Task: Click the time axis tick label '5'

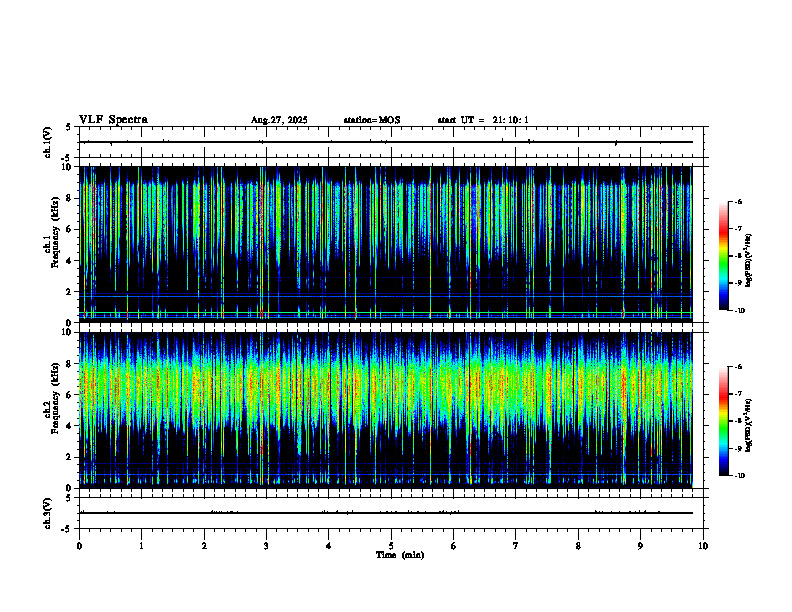Action: click(x=391, y=546)
